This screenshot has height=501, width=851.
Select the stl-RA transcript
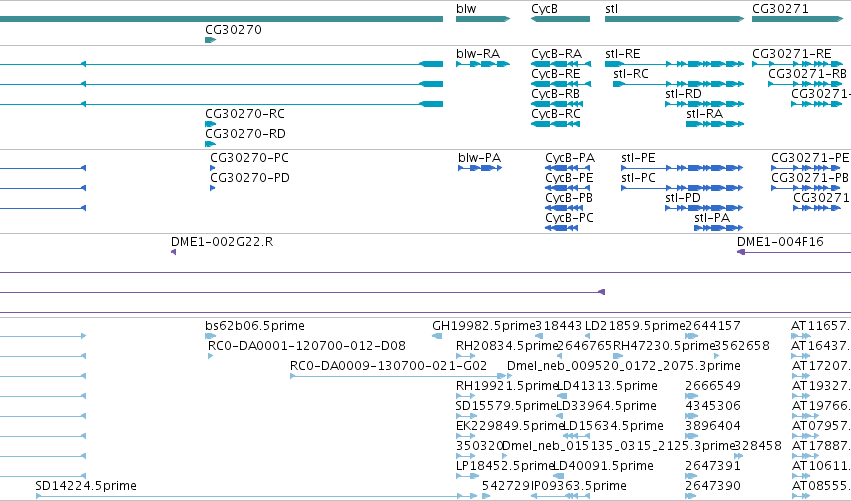point(715,124)
